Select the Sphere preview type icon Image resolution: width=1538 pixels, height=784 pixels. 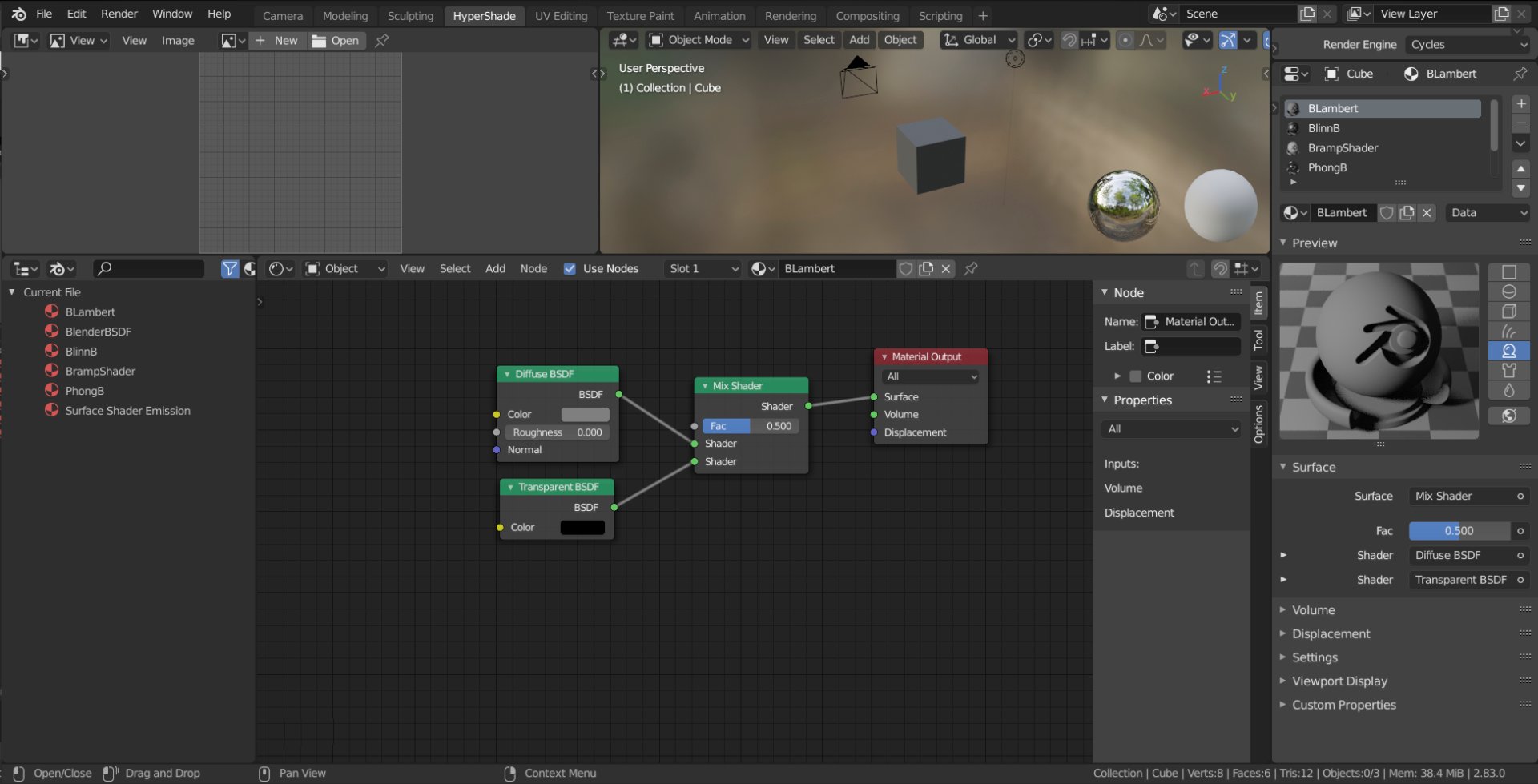point(1508,291)
